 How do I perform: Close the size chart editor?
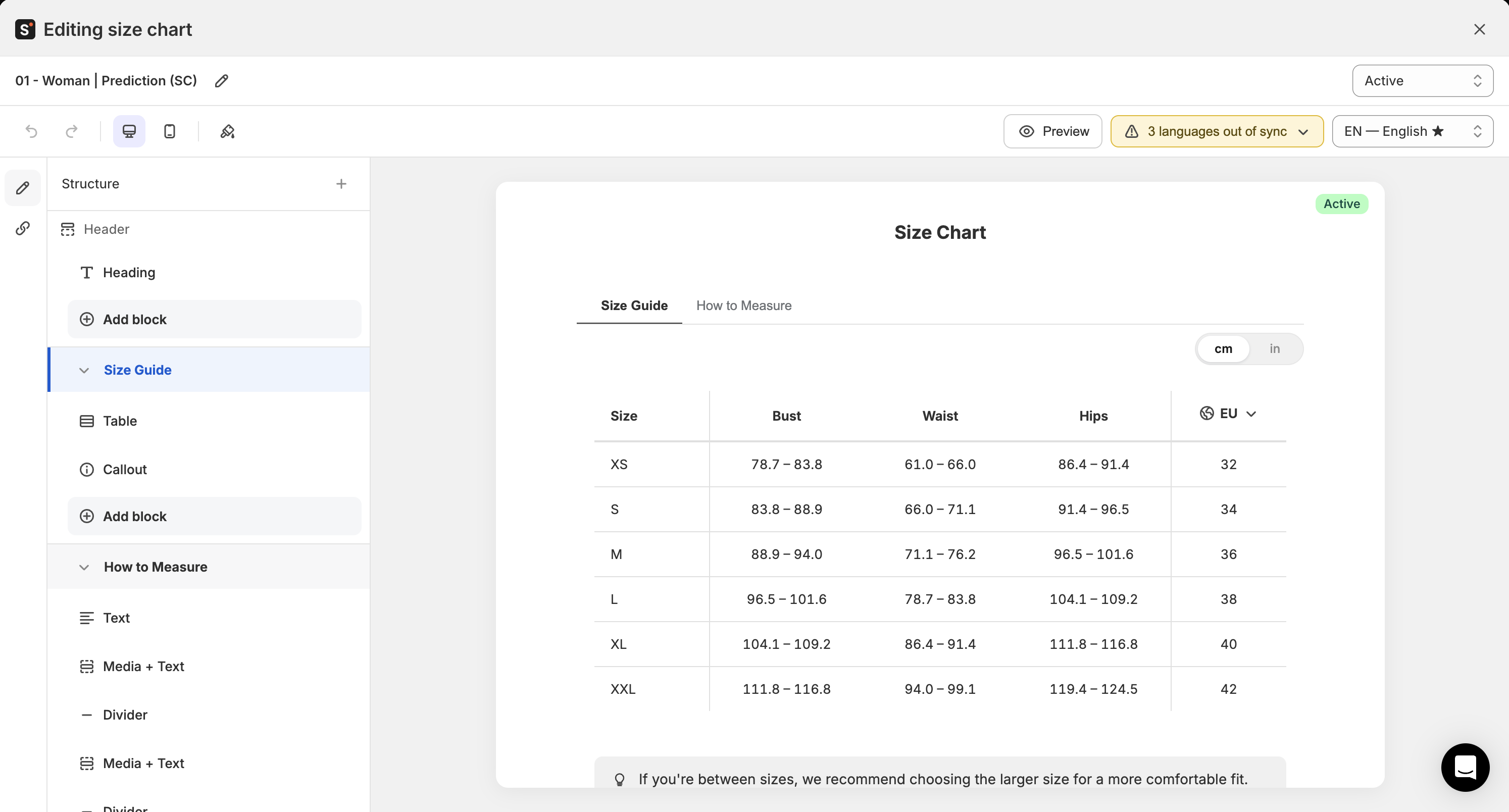point(1479,29)
